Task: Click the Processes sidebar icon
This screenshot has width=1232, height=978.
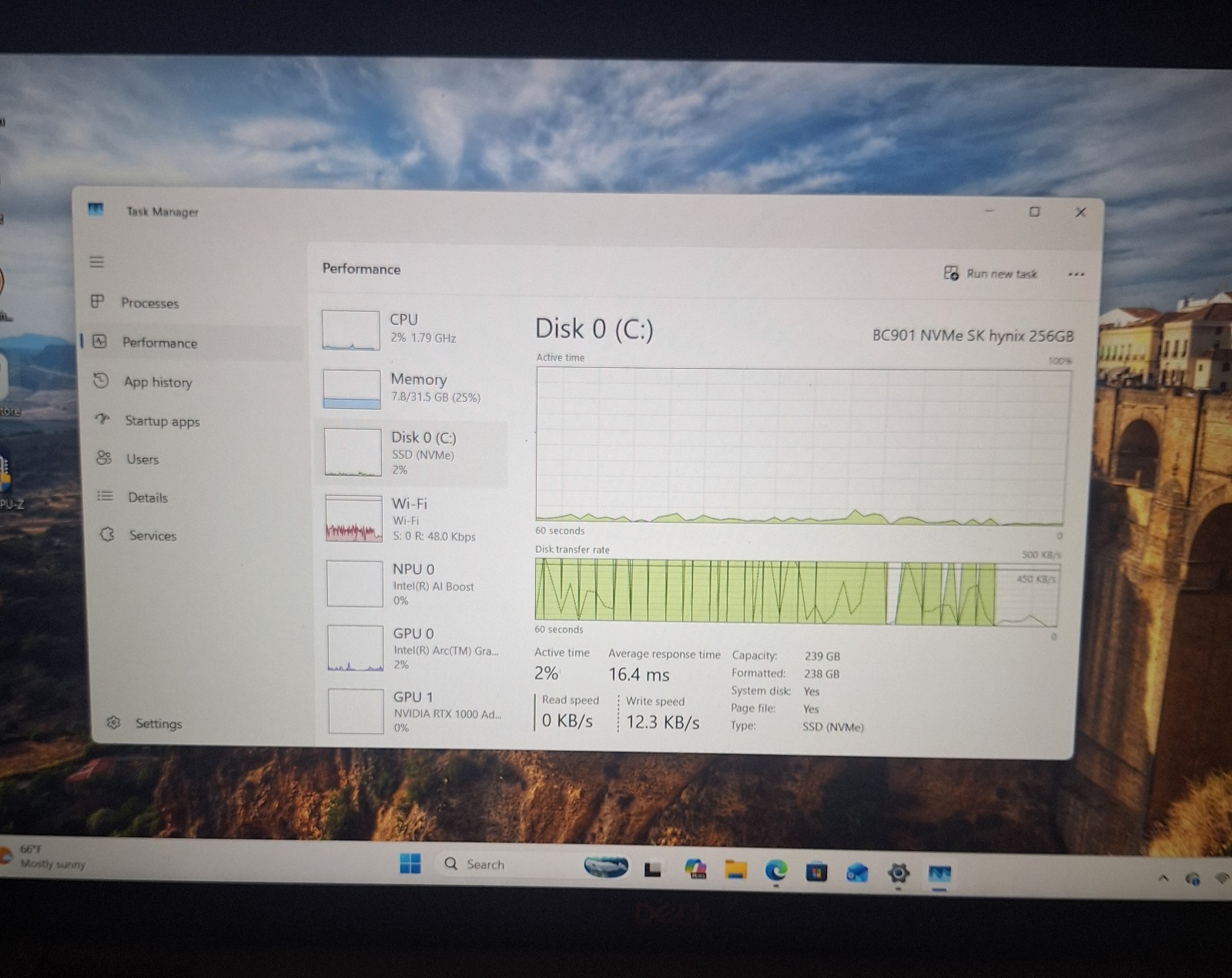Action: click(98, 301)
